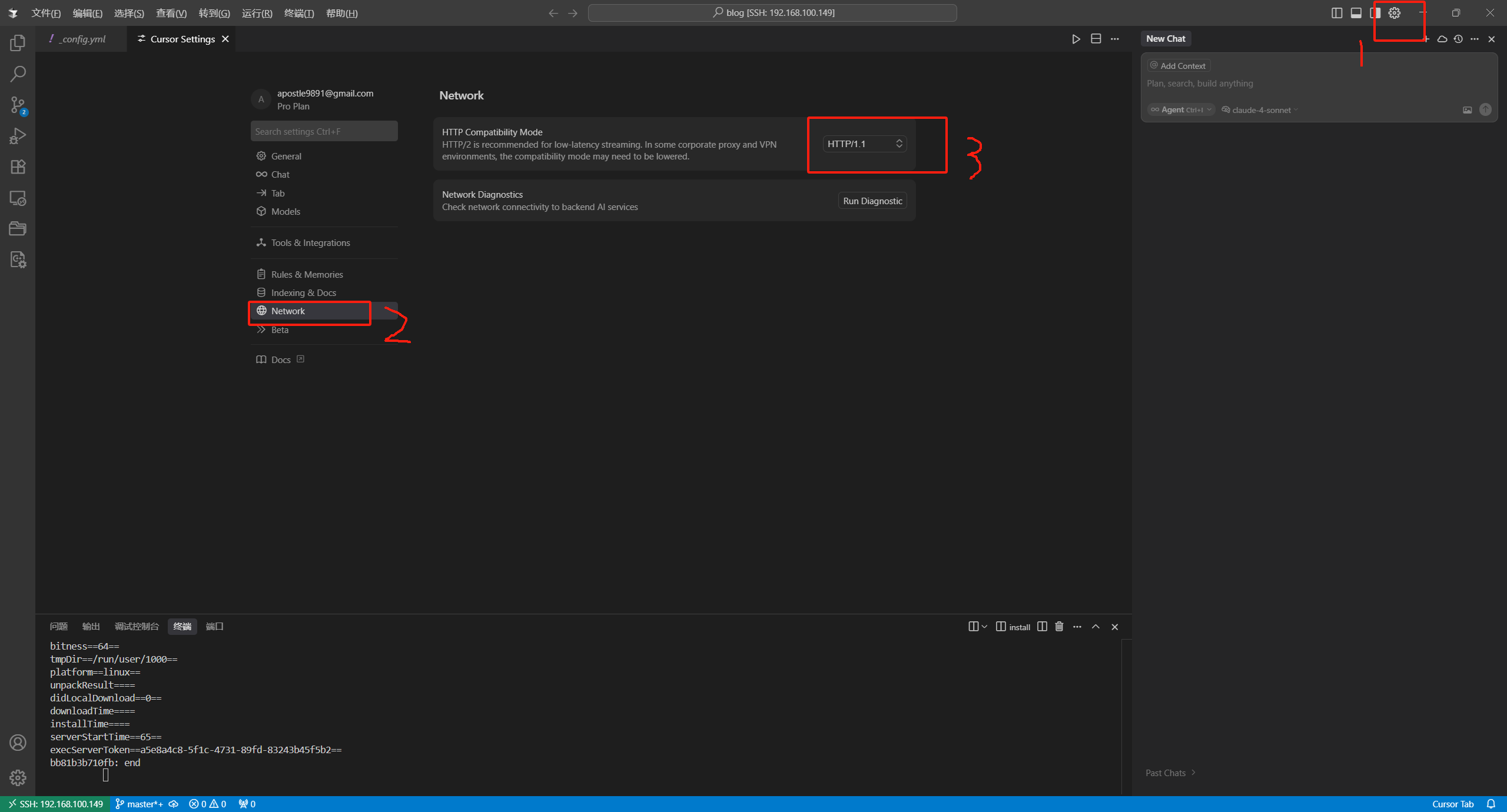Viewport: 1507px width, 812px height.
Task: Expand the Agent mode dropdown
Action: (1181, 110)
